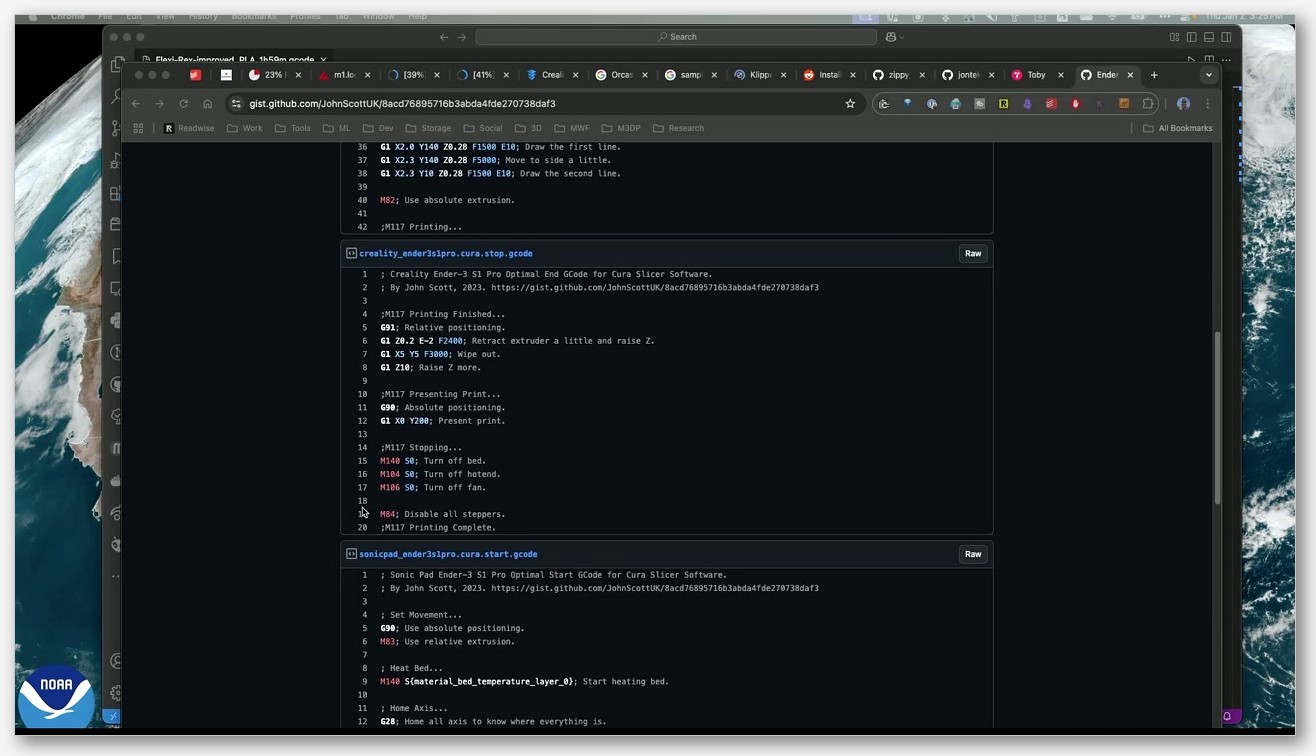This screenshot has width=1316, height=756.
Task: Open Chrome Extensions puzzle menu
Action: pyautogui.click(x=1148, y=103)
